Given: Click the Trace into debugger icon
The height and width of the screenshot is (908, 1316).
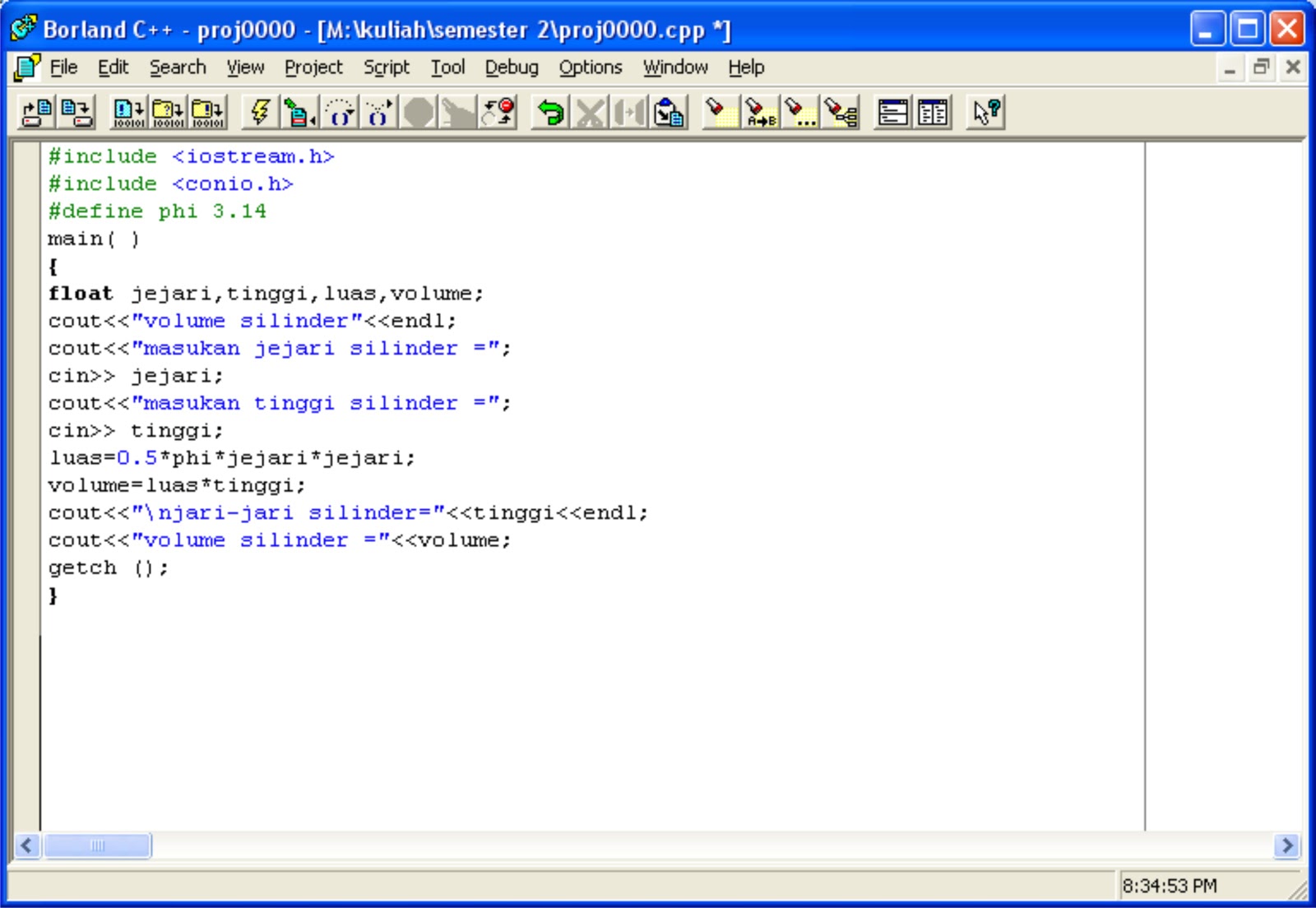Looking at the screenshot, I should point(378,112).
